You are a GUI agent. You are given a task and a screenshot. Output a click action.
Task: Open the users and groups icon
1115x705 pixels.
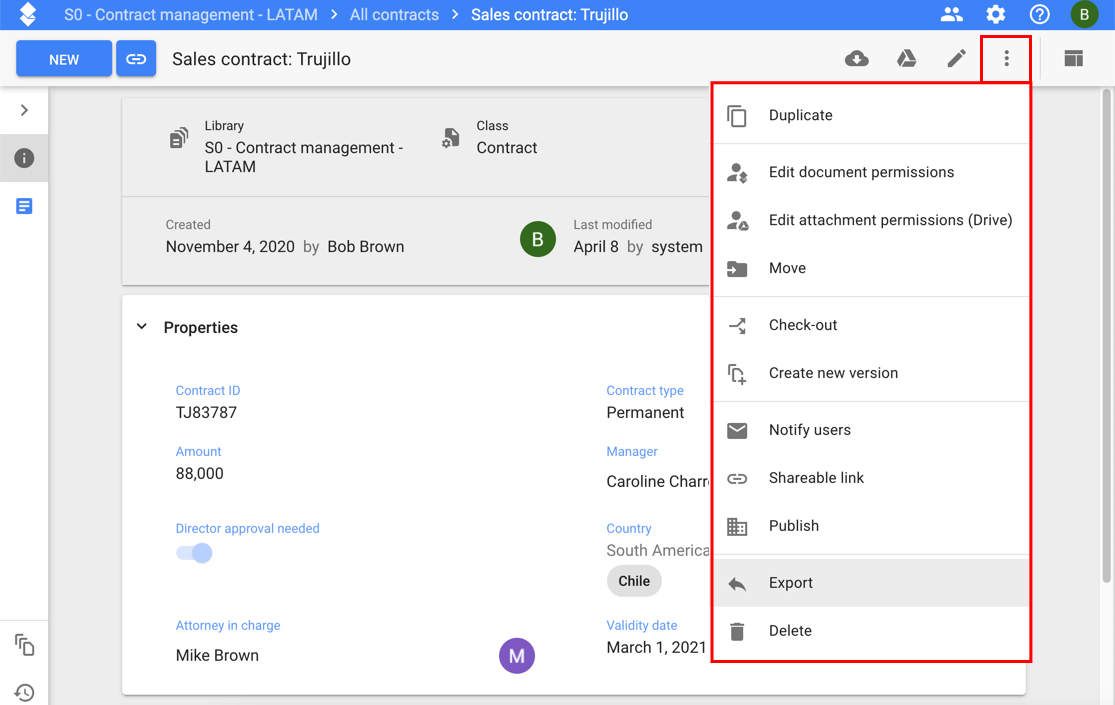pos(951,14)
